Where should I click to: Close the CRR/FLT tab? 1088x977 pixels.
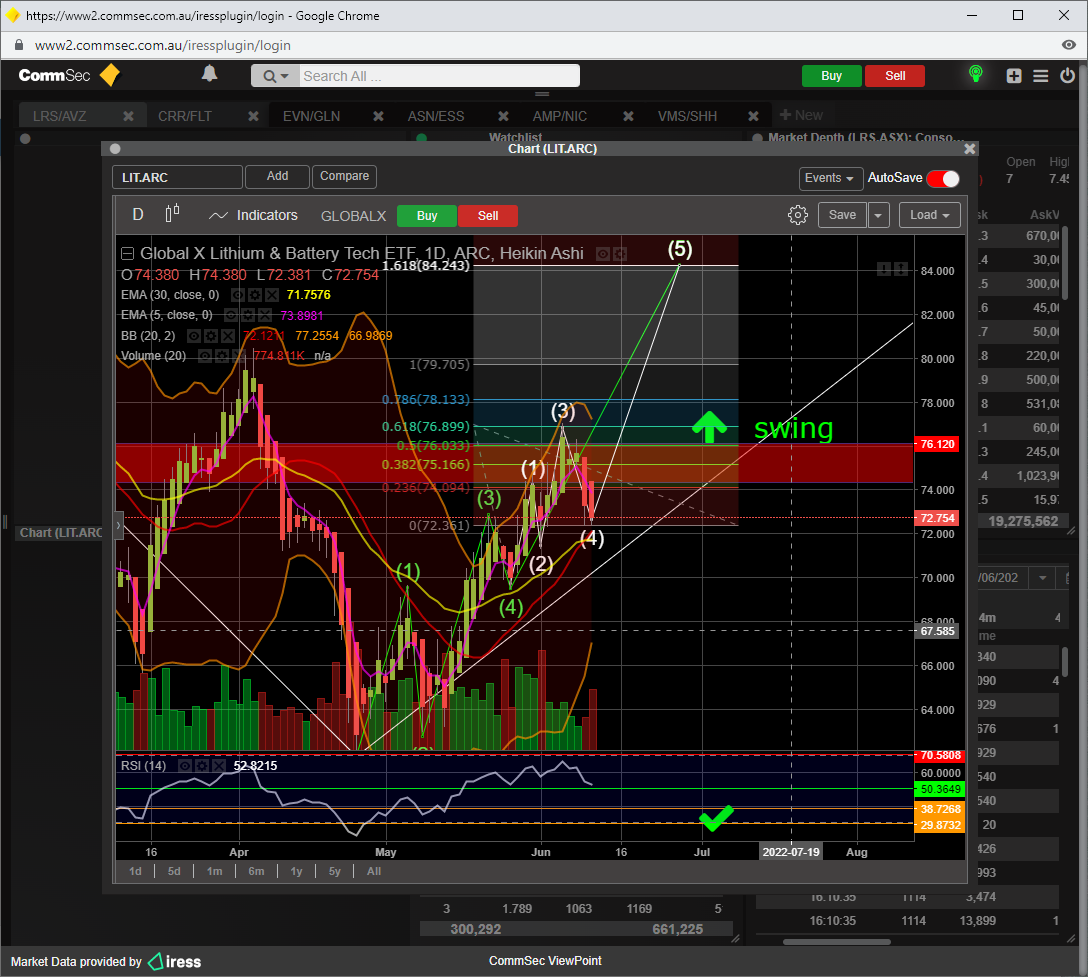253,116
